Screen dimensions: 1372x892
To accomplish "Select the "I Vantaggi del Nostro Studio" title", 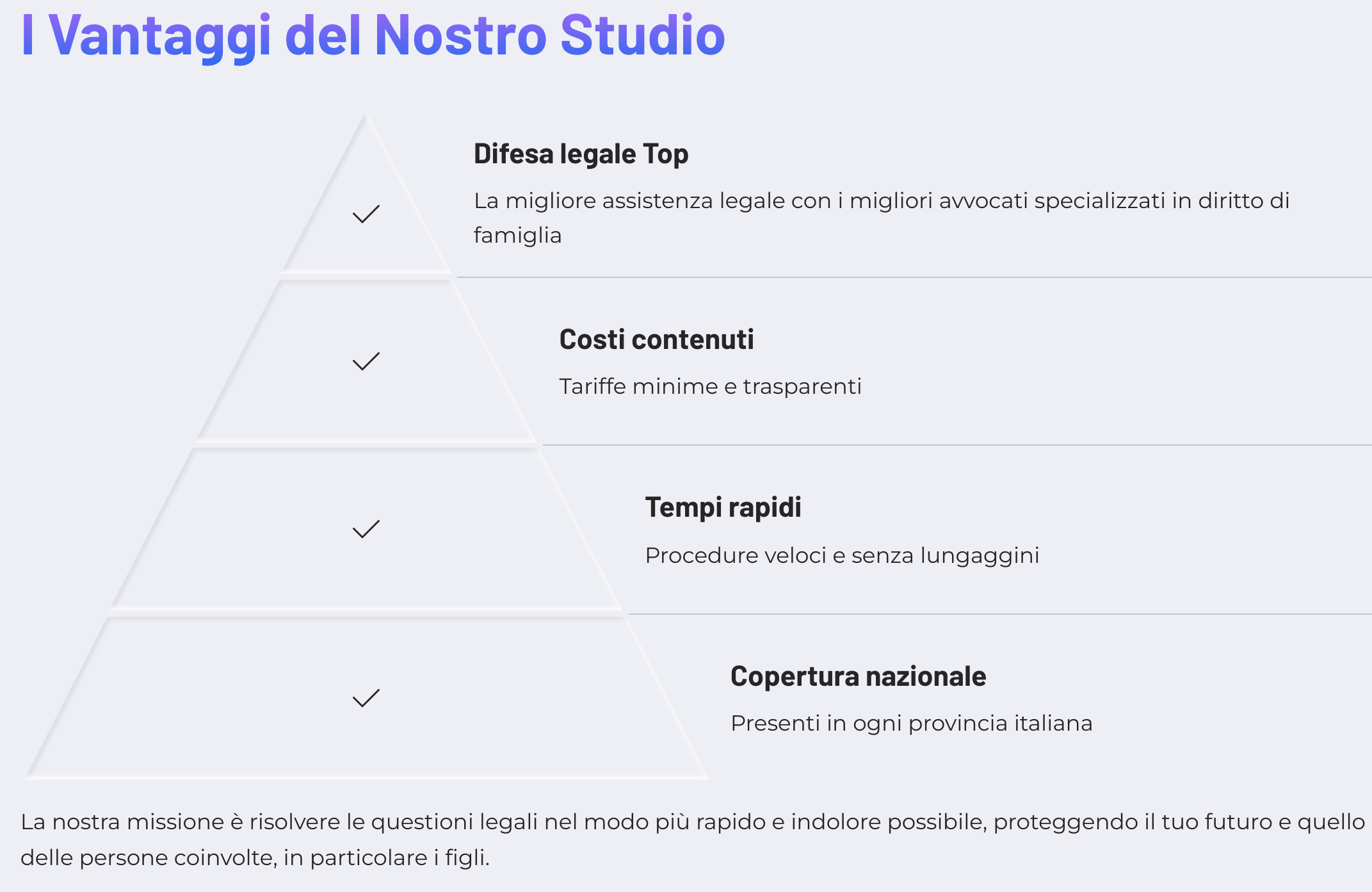I will coord(373,35).
